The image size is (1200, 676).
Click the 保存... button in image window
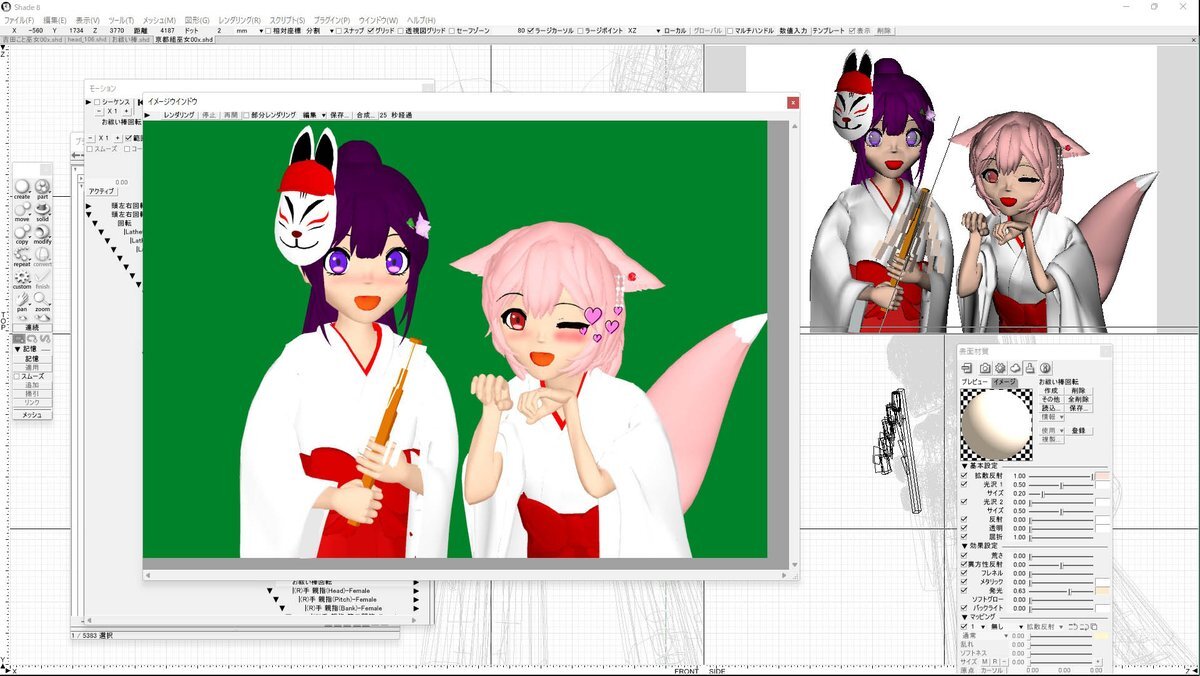339,115
